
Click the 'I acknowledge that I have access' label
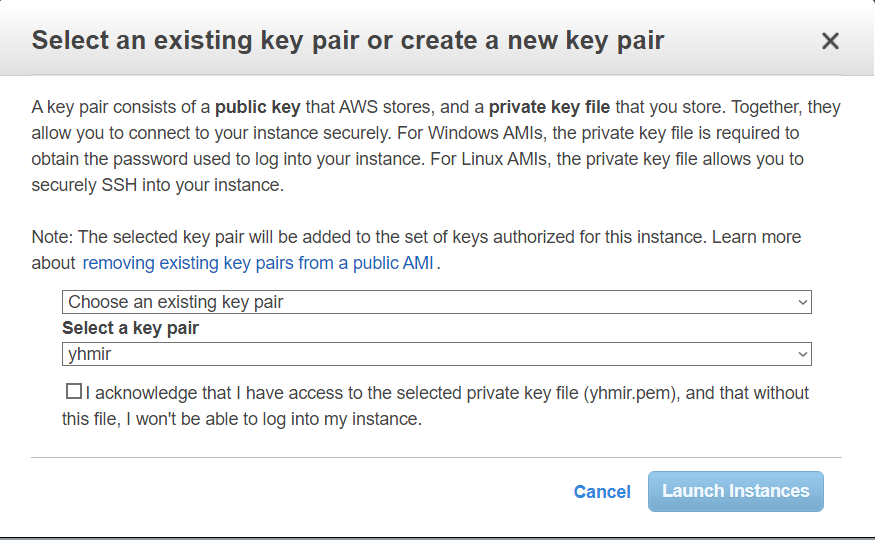(300, 393)
